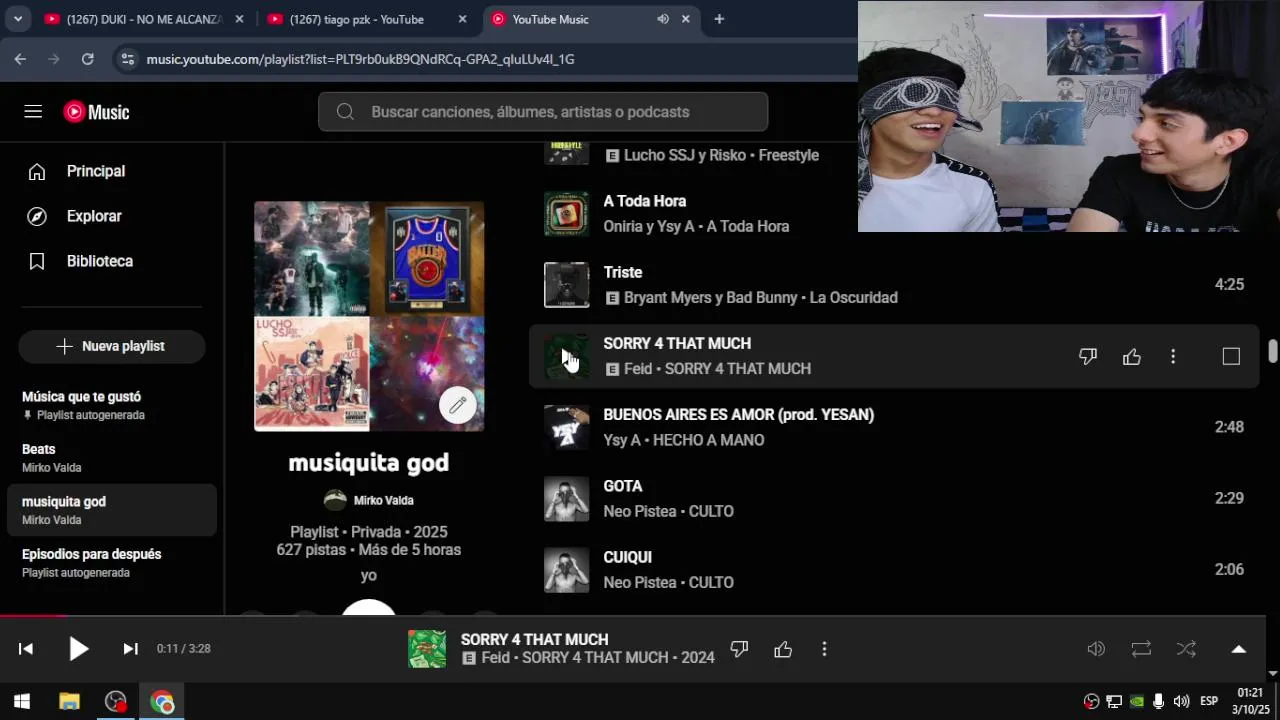Open the tab search dropdown

pyautogui.click(x=17, y=19)
